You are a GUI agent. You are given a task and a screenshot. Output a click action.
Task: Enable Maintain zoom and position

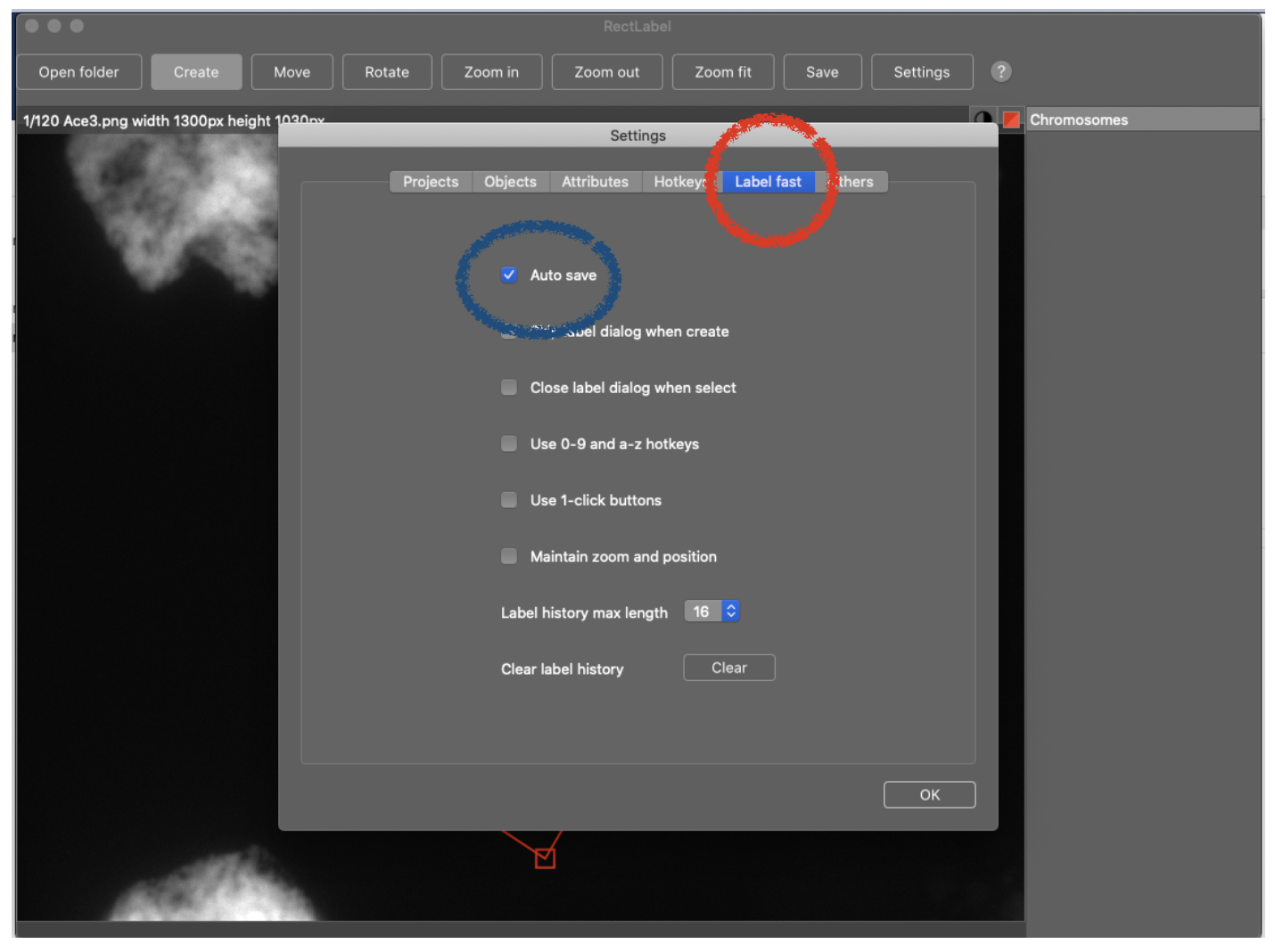coord(509,556)
